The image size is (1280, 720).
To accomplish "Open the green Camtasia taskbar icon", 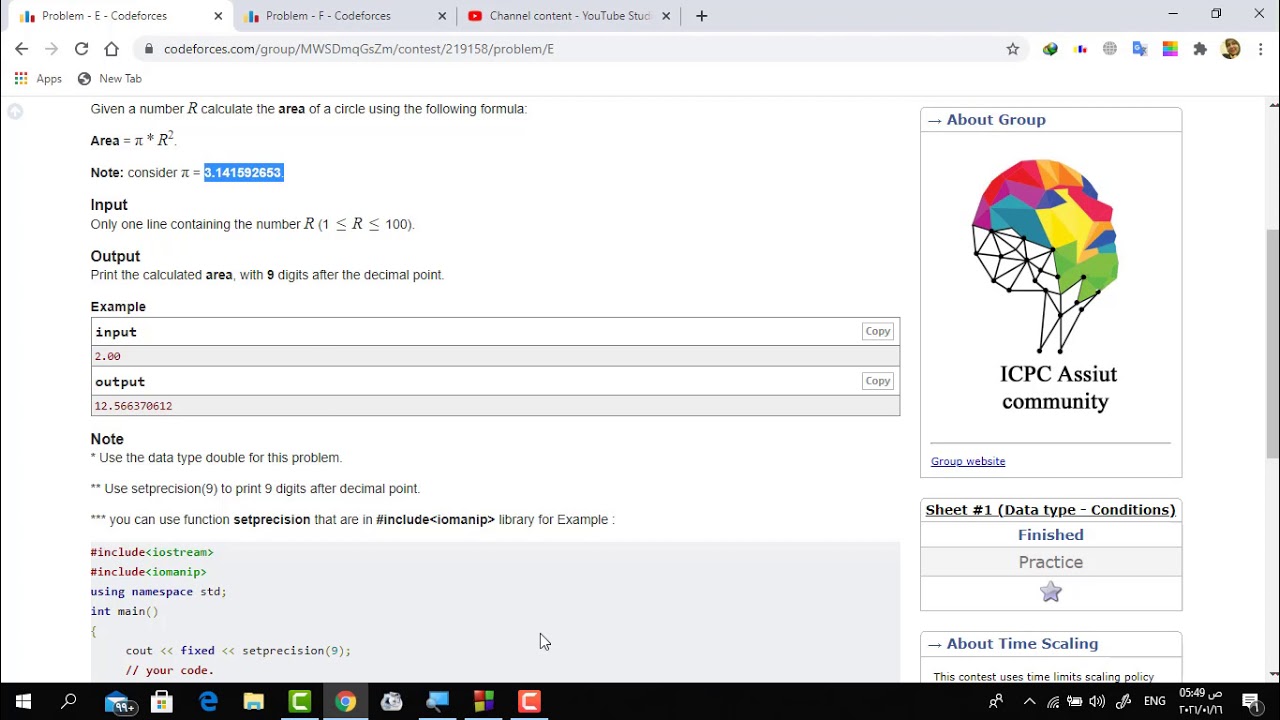I will pos(300,702).
